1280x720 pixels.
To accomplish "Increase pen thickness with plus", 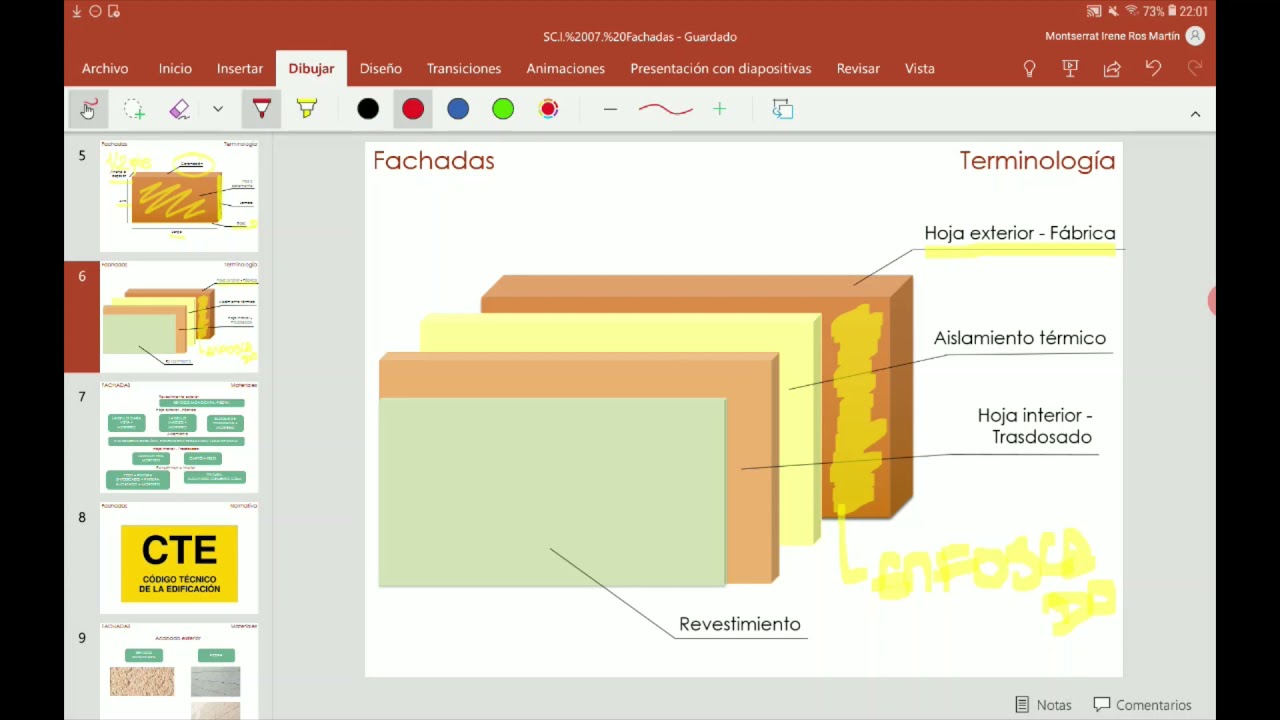I will [x=719, y=109].
